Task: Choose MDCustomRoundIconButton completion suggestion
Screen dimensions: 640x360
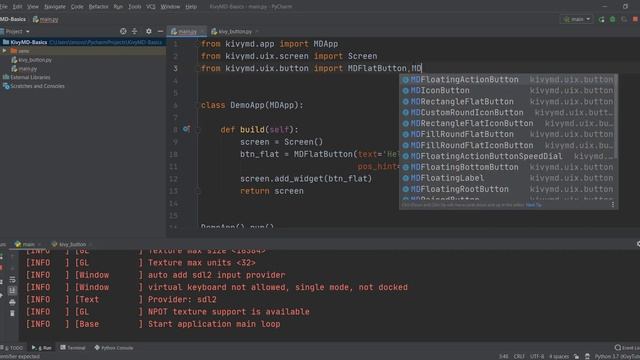Action: [507, 113]
